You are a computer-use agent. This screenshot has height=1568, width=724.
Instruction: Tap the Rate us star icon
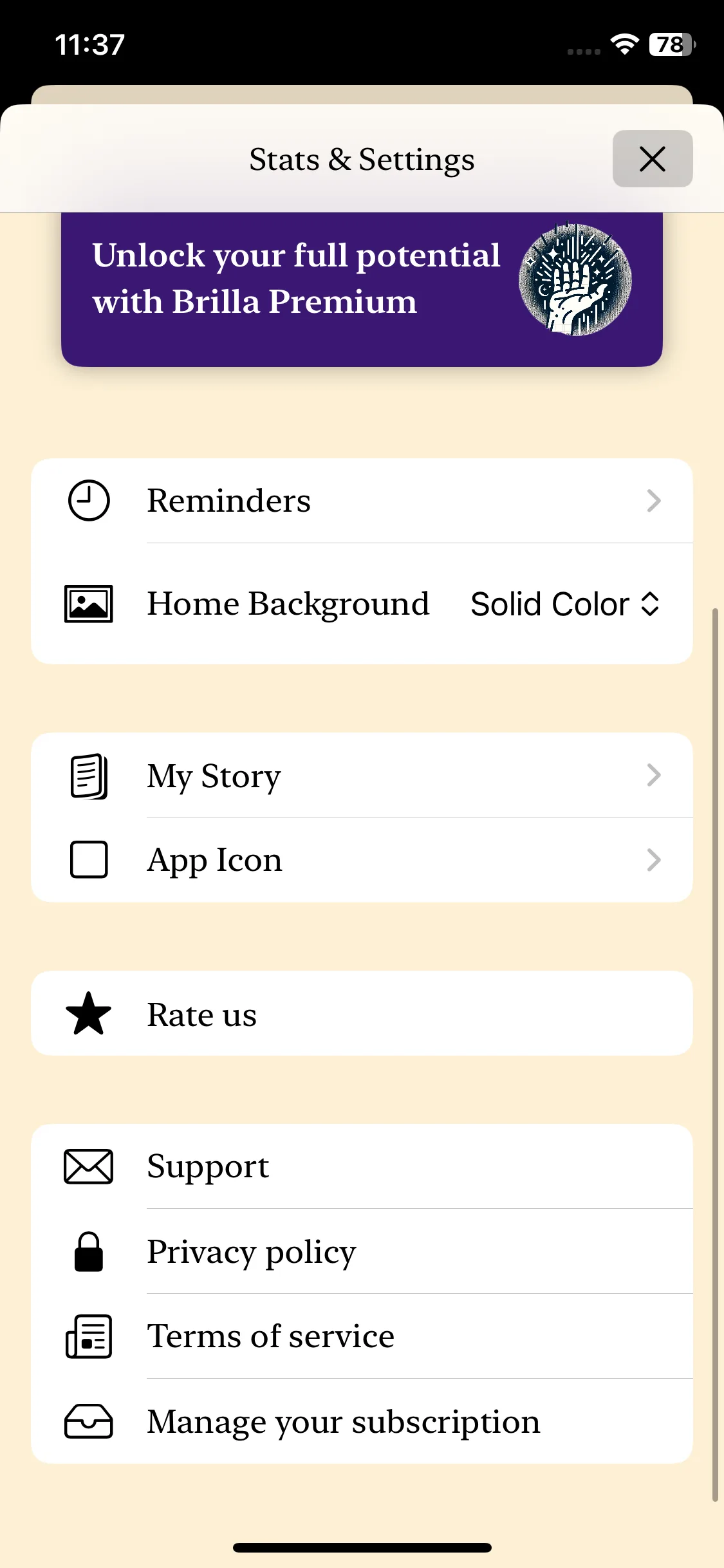89,1014
